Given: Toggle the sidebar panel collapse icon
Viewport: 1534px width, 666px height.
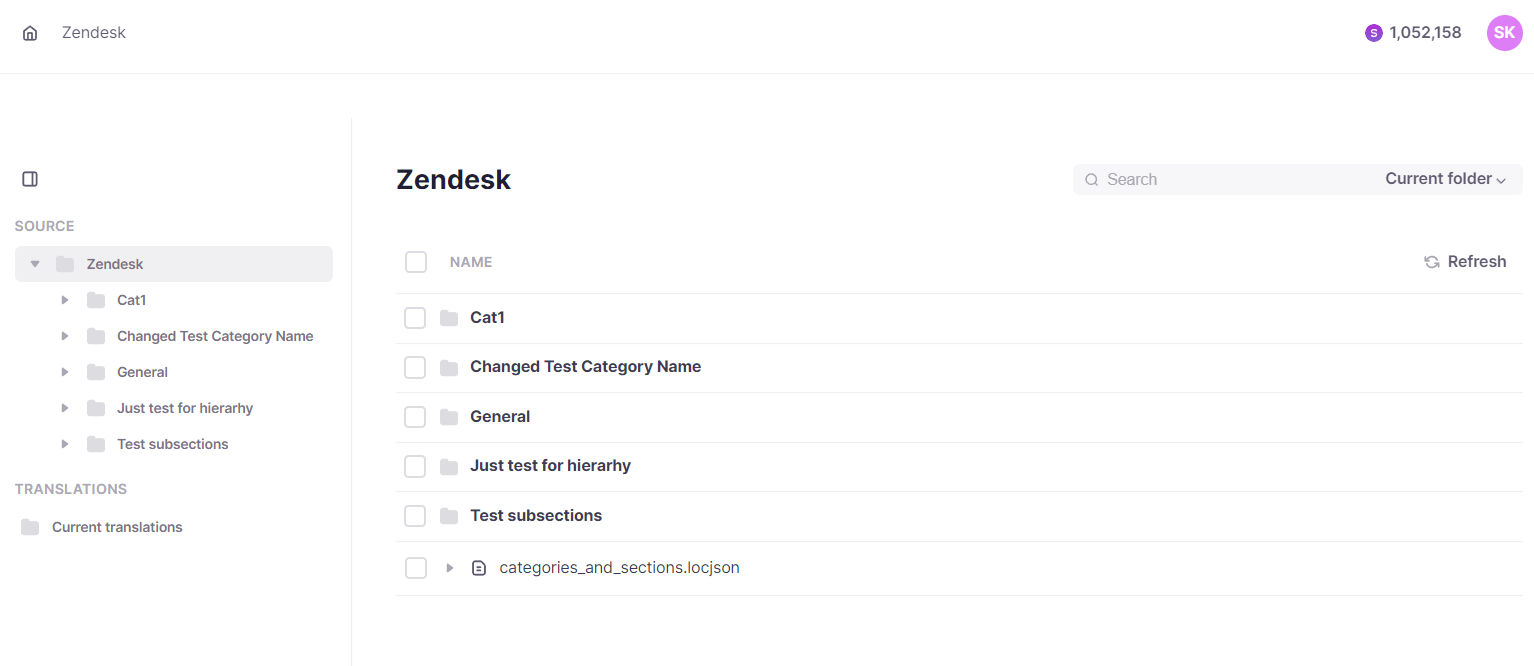Looking at the screenshot, I should tap(30, 179).
